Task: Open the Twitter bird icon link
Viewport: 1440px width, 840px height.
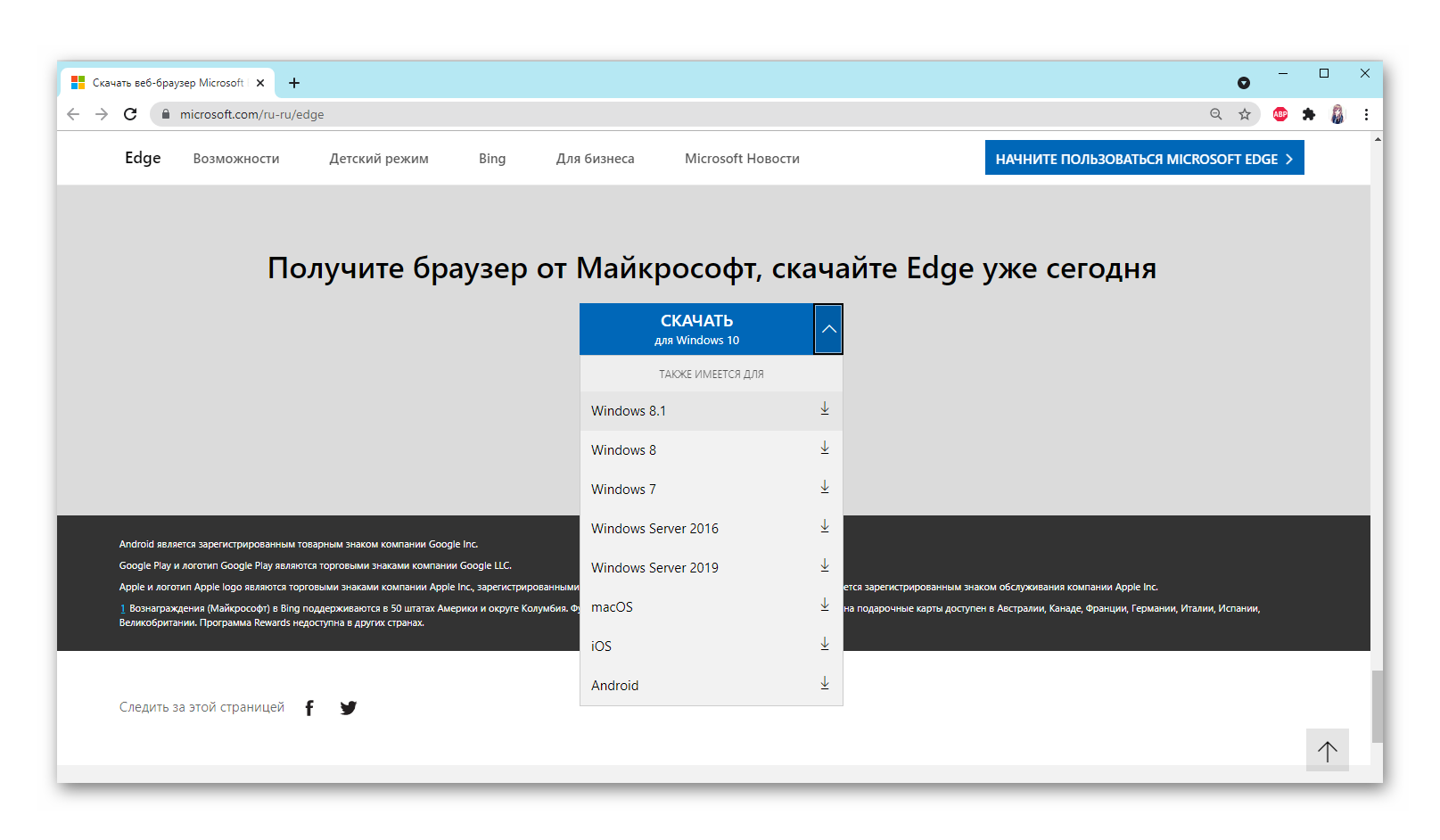Action: click(349, 708)
